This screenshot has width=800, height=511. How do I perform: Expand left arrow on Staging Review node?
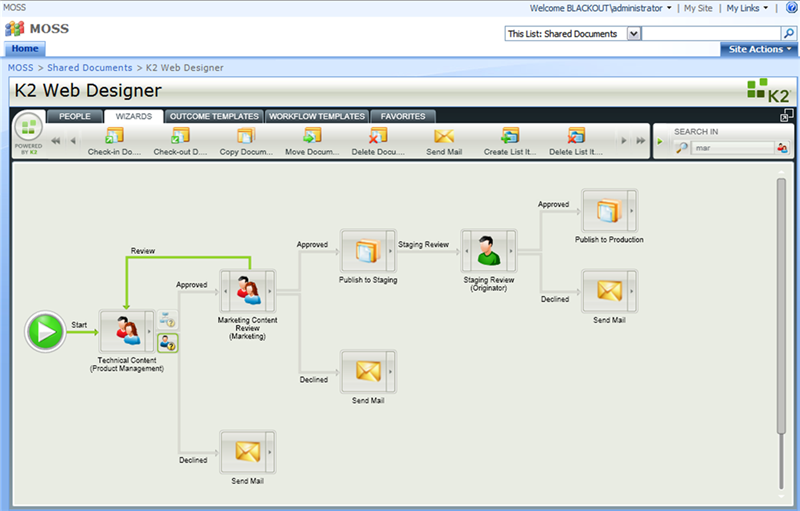466,251
